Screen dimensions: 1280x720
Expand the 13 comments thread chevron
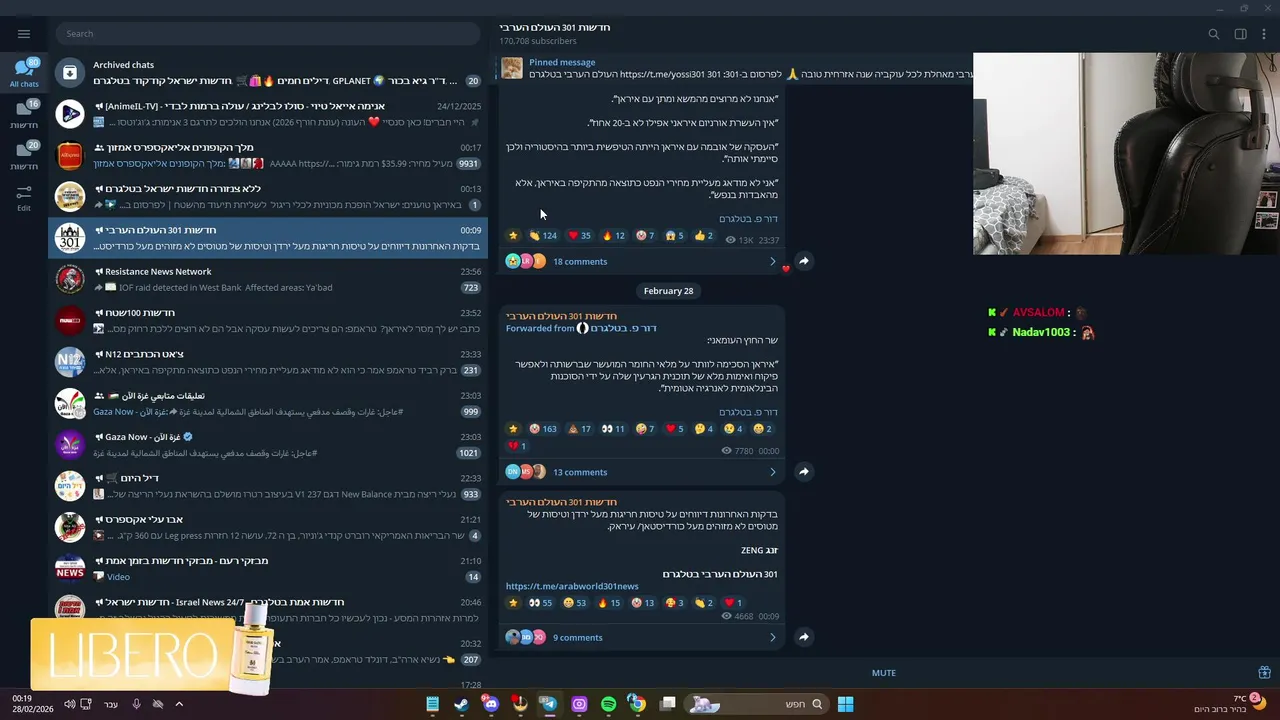772,472
